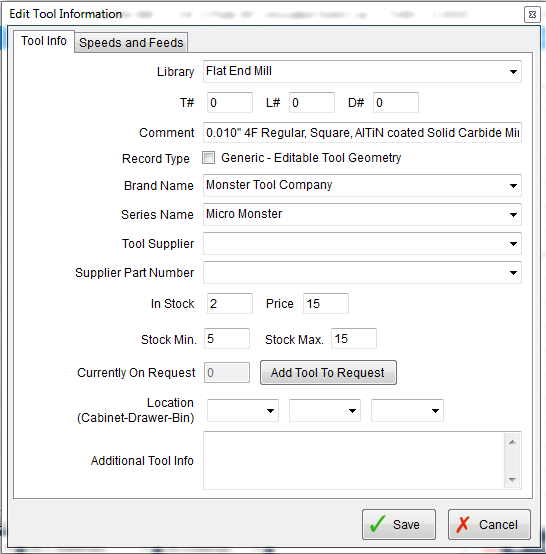The width and height of the screenshot is (546, 554).
Task: Expand the Brand Name dropdown
Action: pyautogui.click(x=362, y=185)
